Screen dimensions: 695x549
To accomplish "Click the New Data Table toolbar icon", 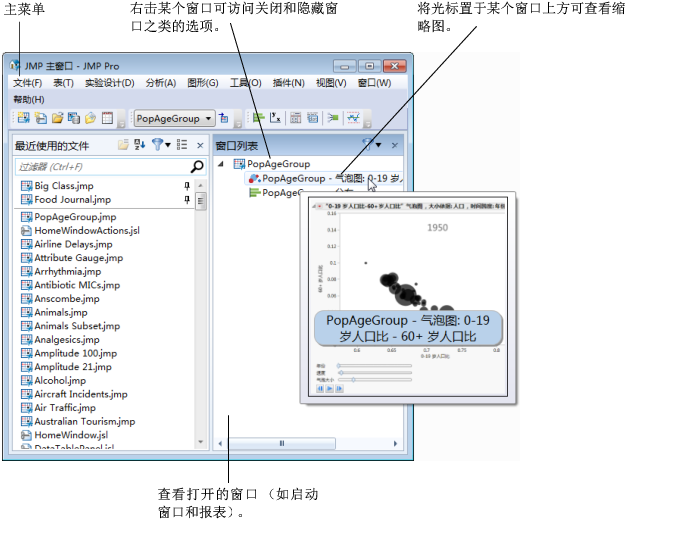I will (23, 118).
